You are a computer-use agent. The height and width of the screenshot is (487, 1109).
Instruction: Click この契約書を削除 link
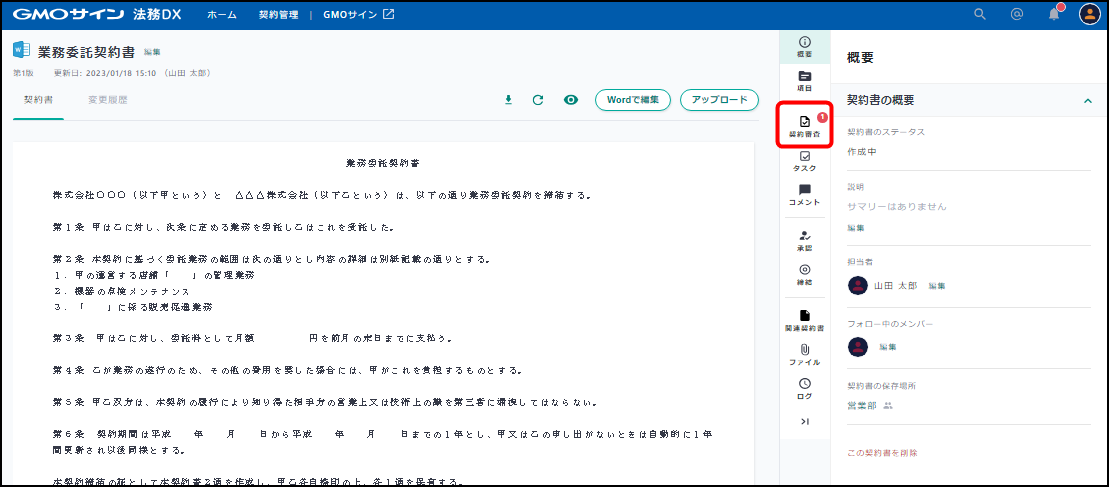[x=882, y=453]
